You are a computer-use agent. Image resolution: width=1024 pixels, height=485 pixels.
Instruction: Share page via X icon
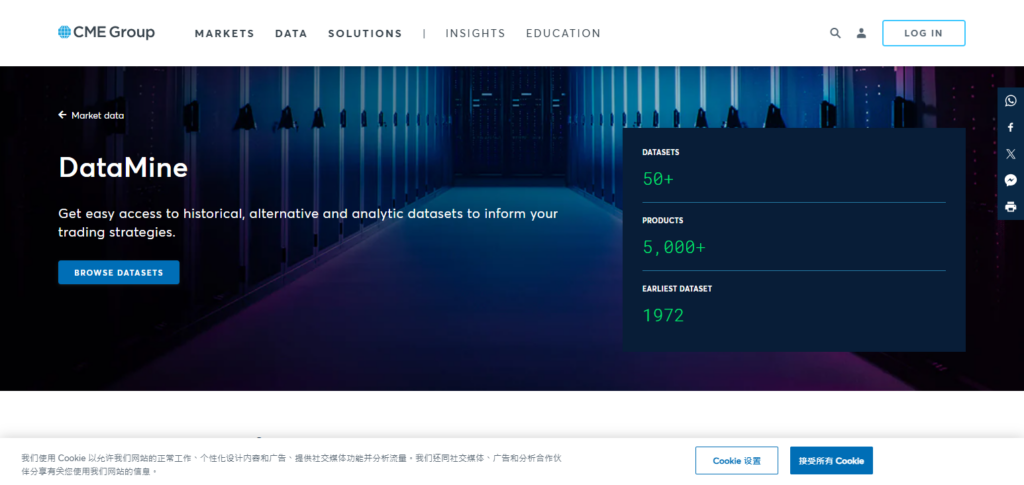[1011, 154]
